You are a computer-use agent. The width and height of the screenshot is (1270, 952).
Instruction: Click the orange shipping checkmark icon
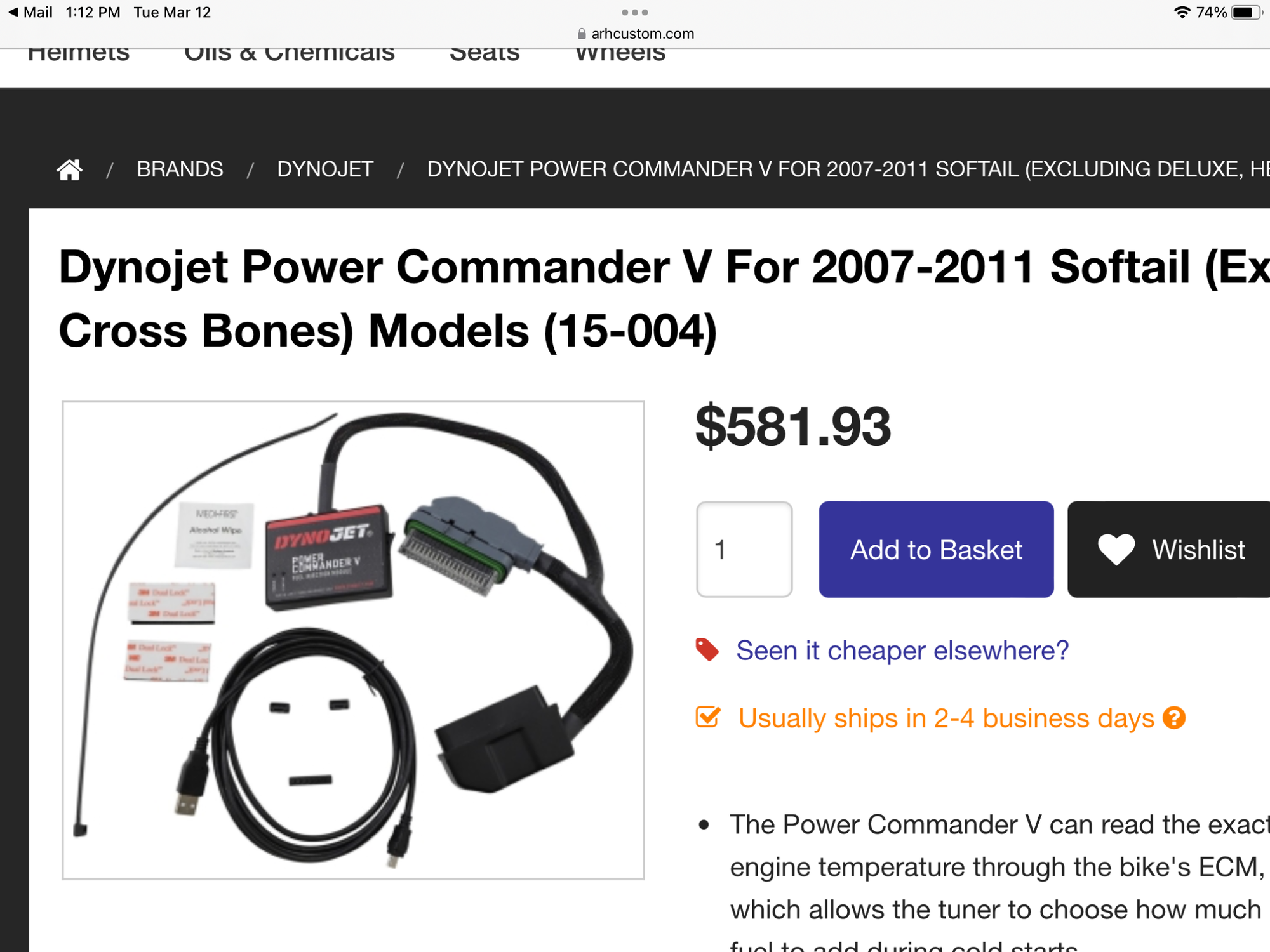(708, 717)
